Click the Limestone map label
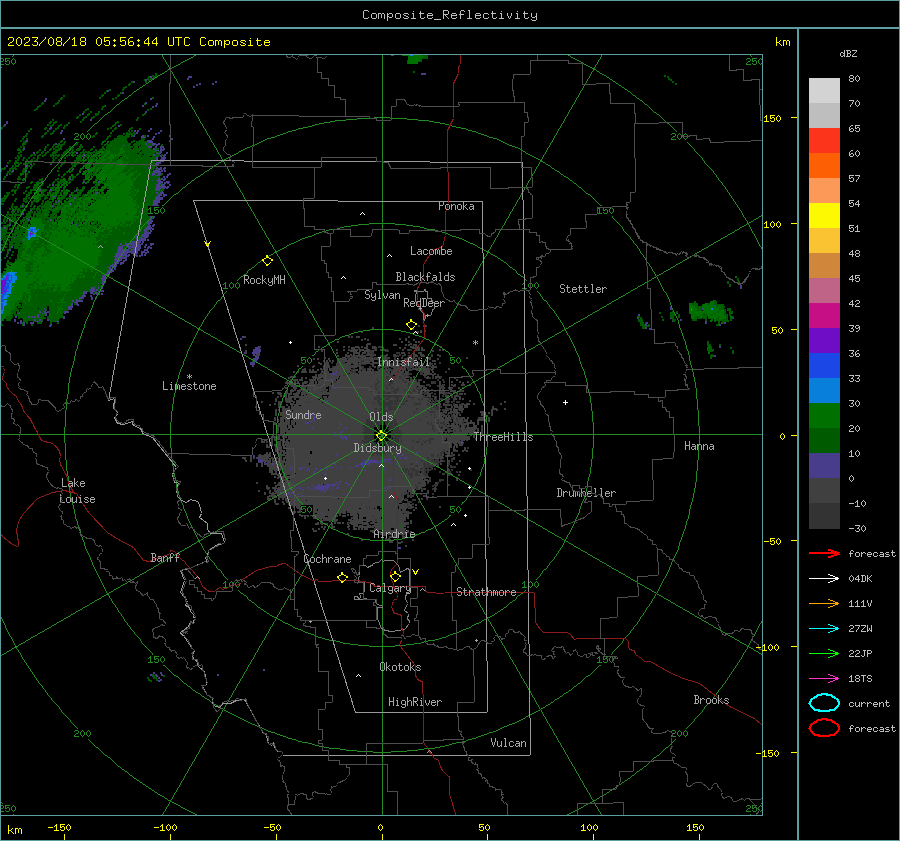900x841 pixels. tap(189, 386)
